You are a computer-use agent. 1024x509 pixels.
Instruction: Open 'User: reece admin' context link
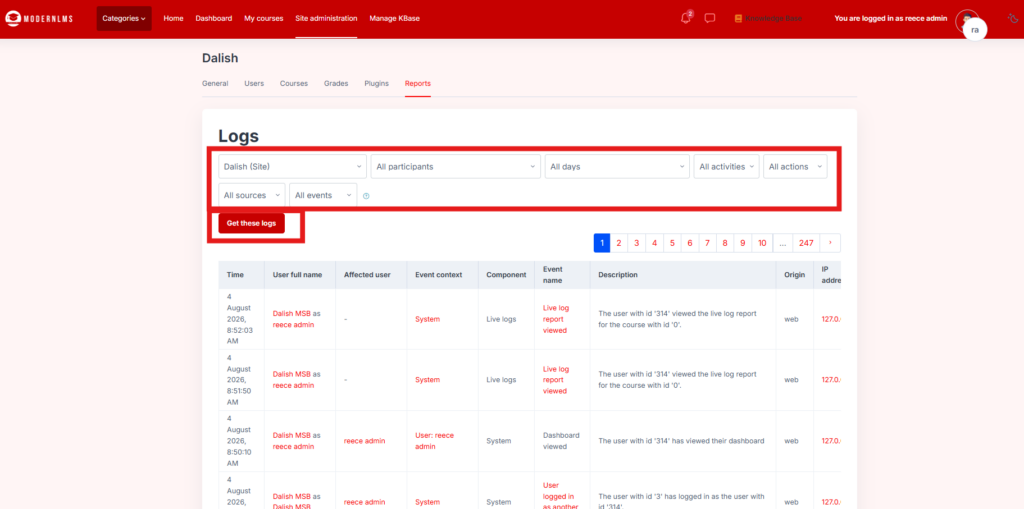[434, 441]
